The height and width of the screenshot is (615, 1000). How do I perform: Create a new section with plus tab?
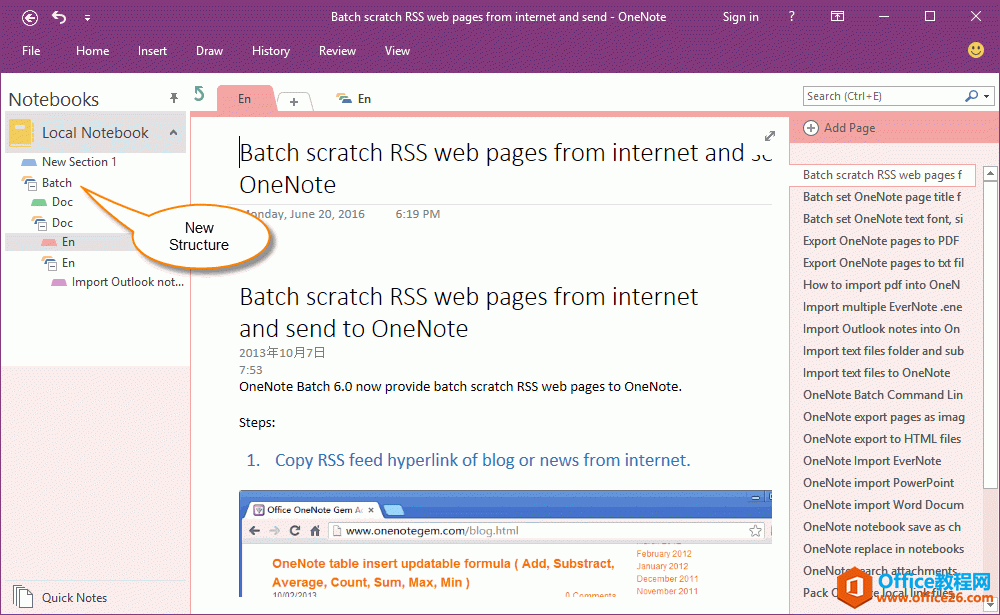click(x=294, y=101)
